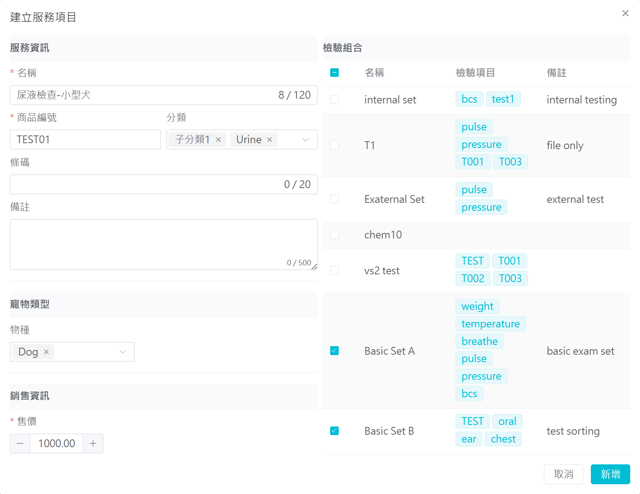Increase the 售價 with the plus button
The image size is (640, 494).
coord(93,443)
